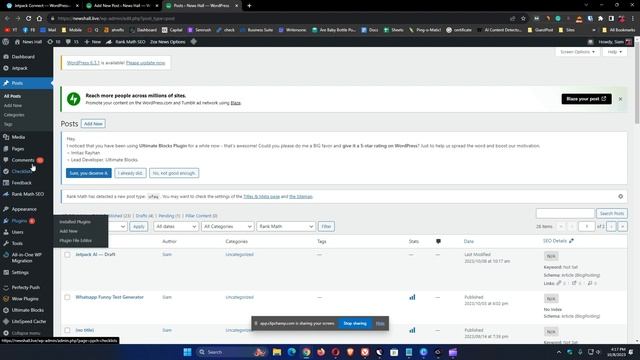Open the Pages sidebar menu
Viewport: 640px width, 360px height.
pos(18,149)
